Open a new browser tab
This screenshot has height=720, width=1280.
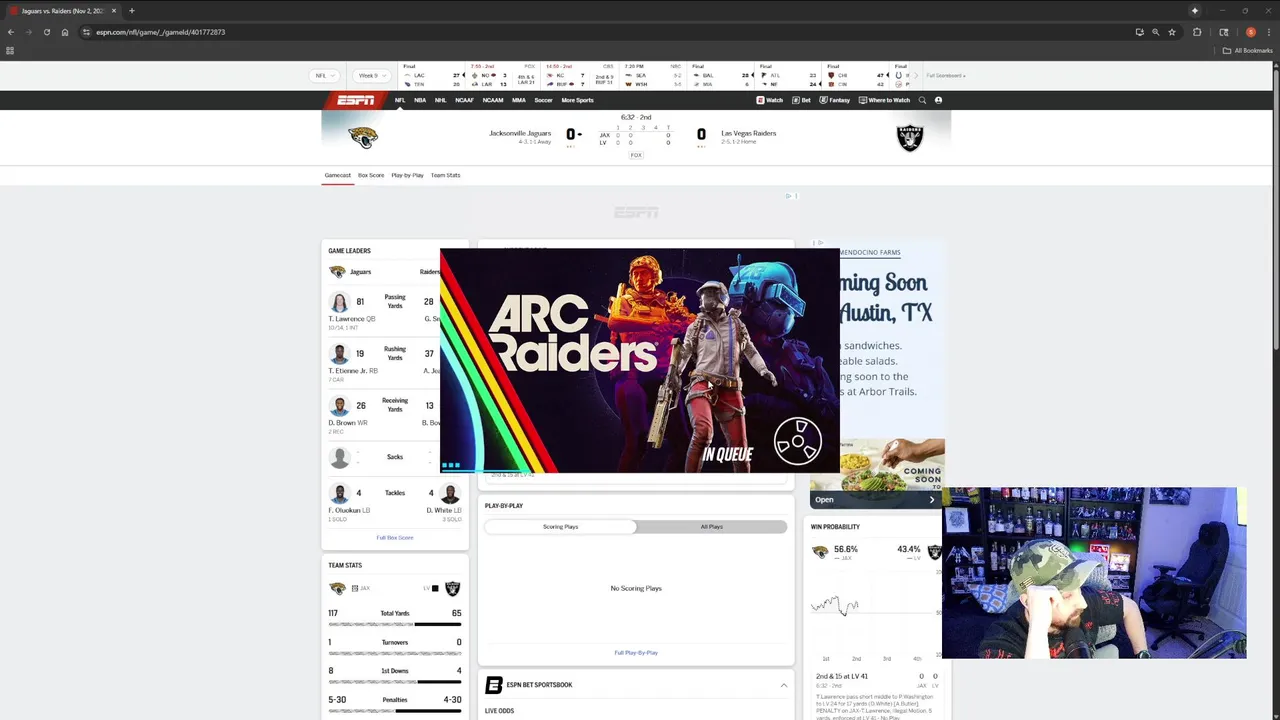(131, 11)
